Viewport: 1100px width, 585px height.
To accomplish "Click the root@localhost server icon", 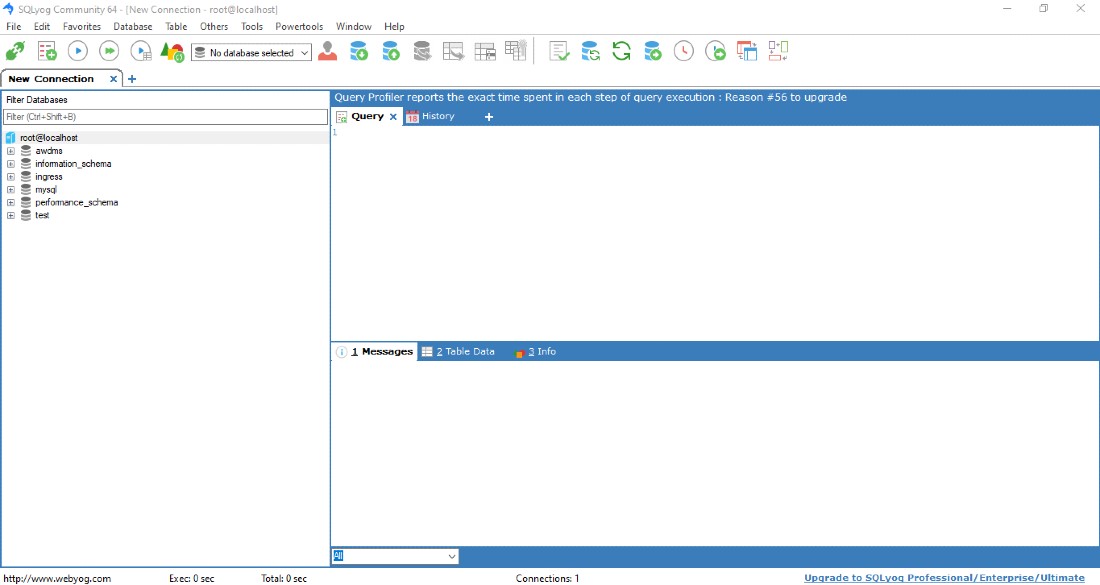I will pos(11,138).
